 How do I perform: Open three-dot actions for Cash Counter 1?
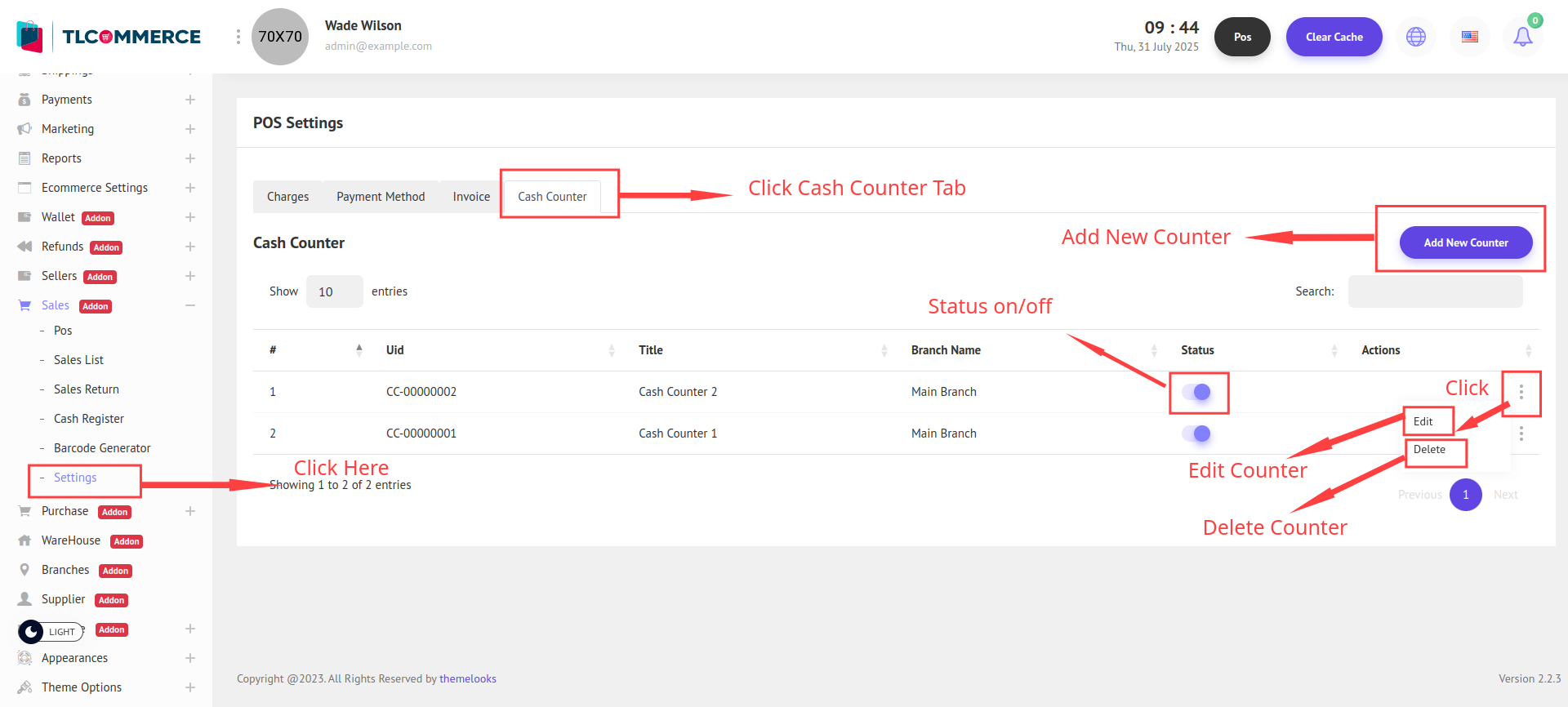coord(1521,434)
